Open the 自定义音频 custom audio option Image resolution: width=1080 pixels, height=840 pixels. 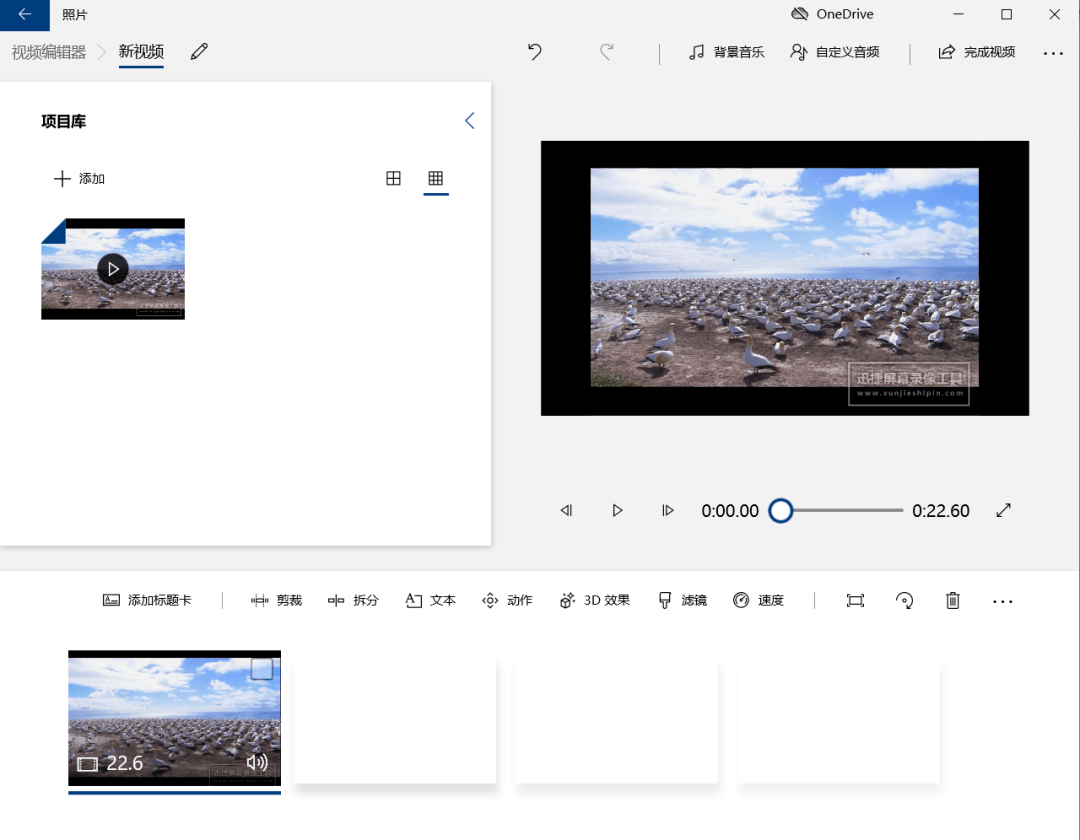[835, 52]
